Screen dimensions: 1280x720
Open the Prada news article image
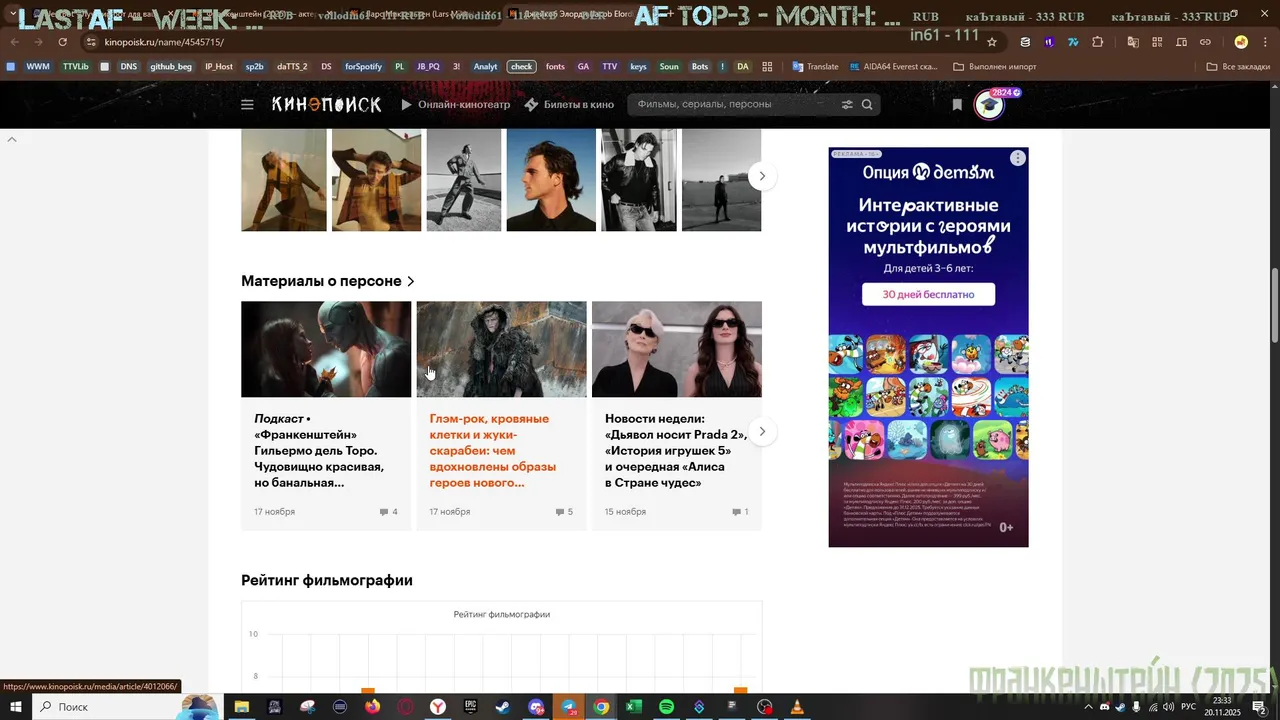pos(677,349)
